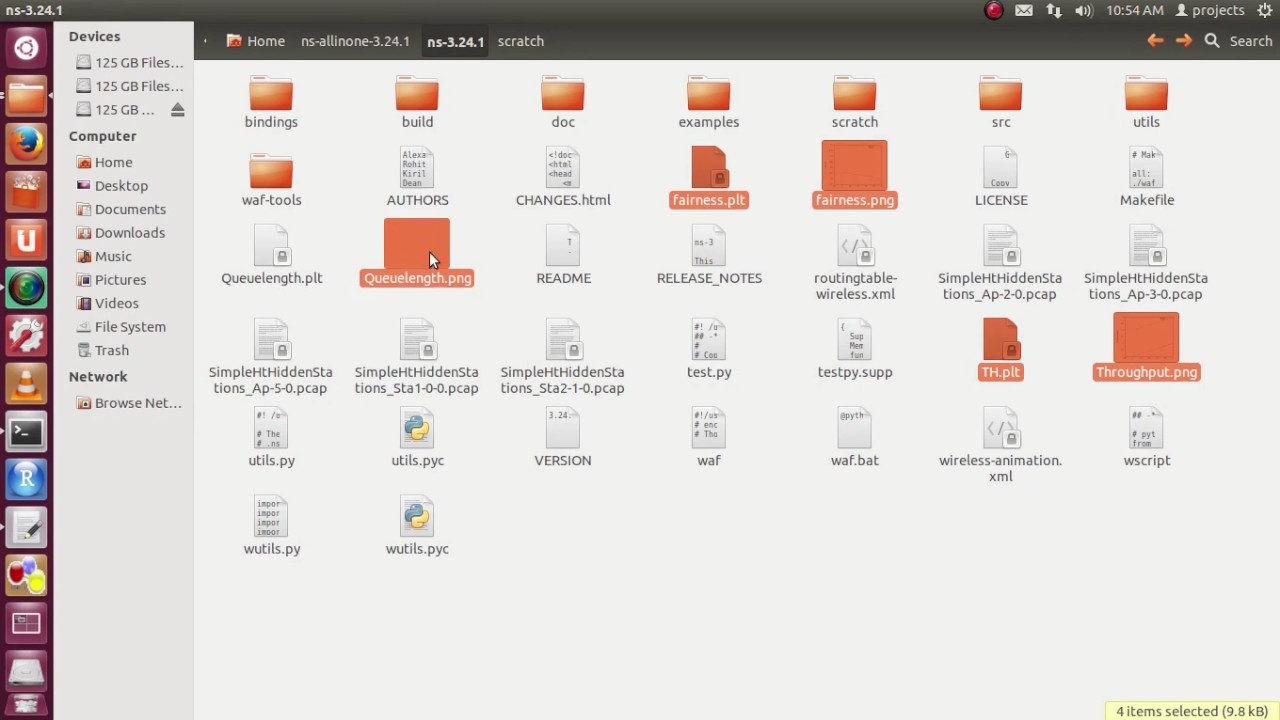Open the bindings folder

click(x=271, y=102)
